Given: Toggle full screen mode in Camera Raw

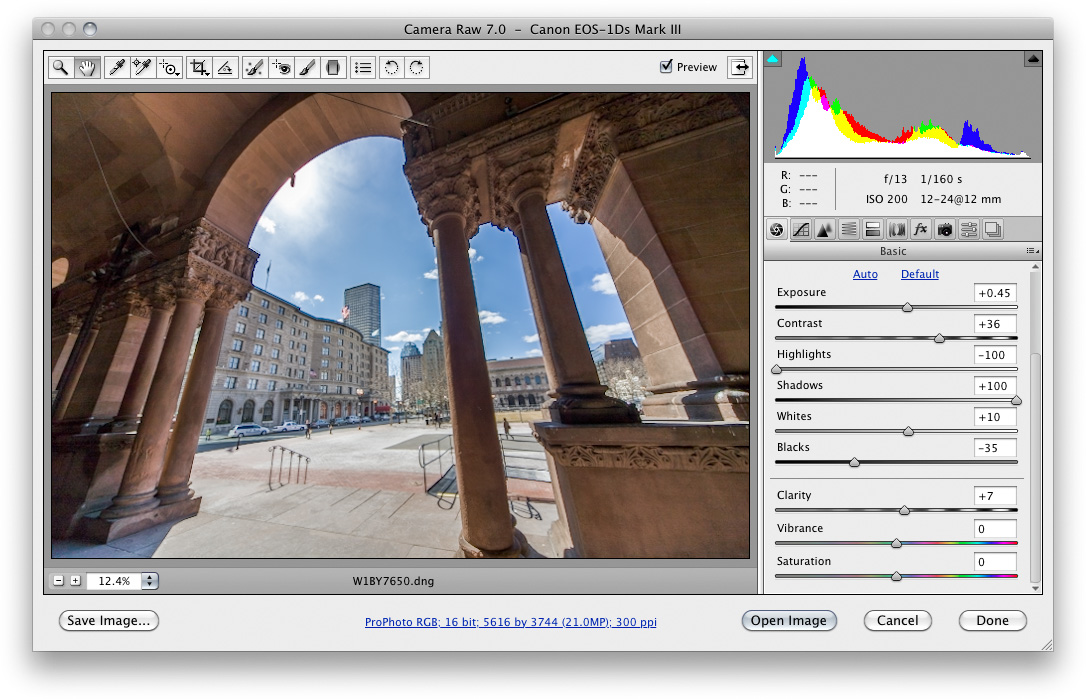Looking at the screenshot, I should coord(739,66).
